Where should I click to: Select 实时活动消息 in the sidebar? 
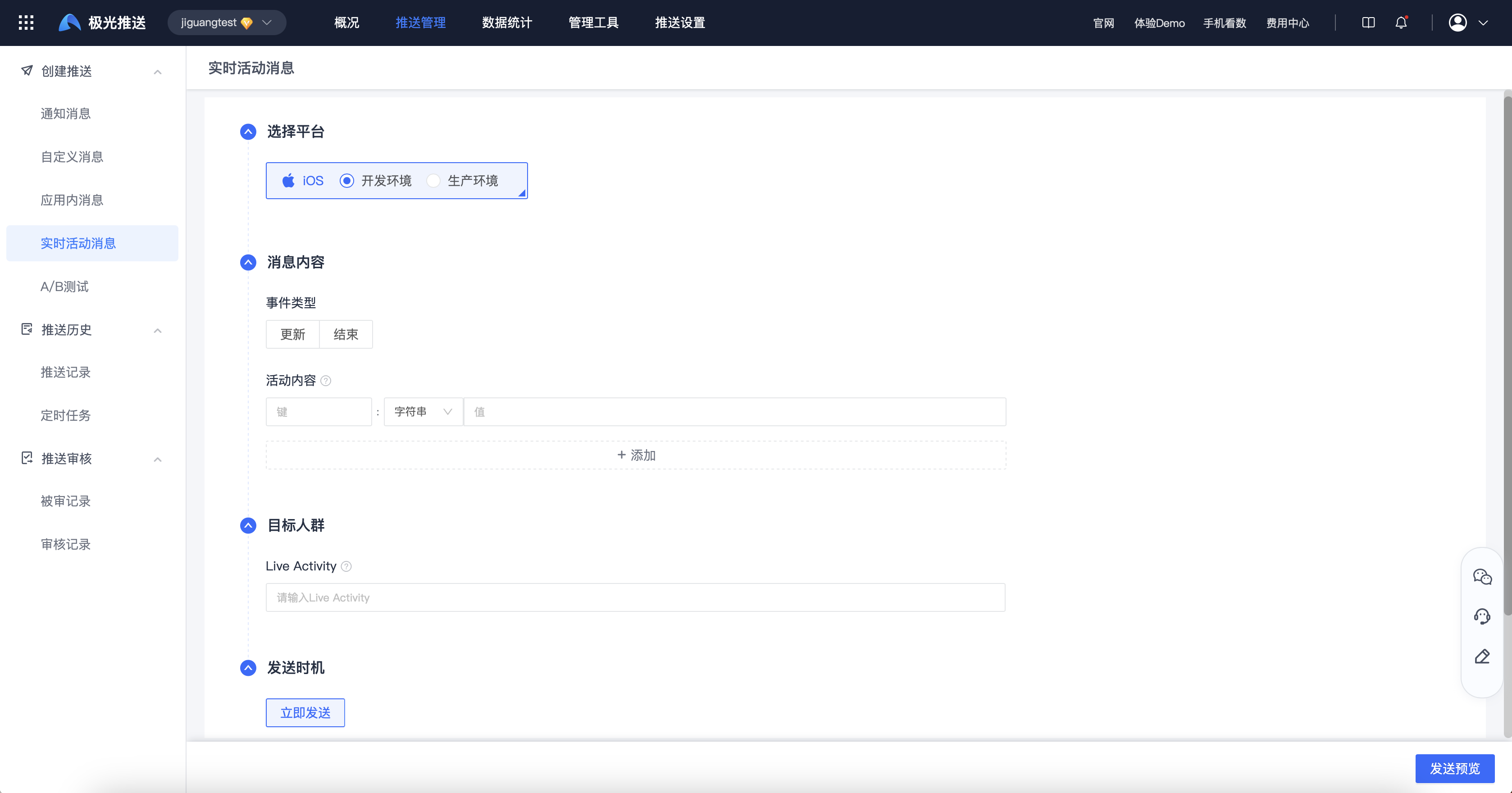(92, 243)
